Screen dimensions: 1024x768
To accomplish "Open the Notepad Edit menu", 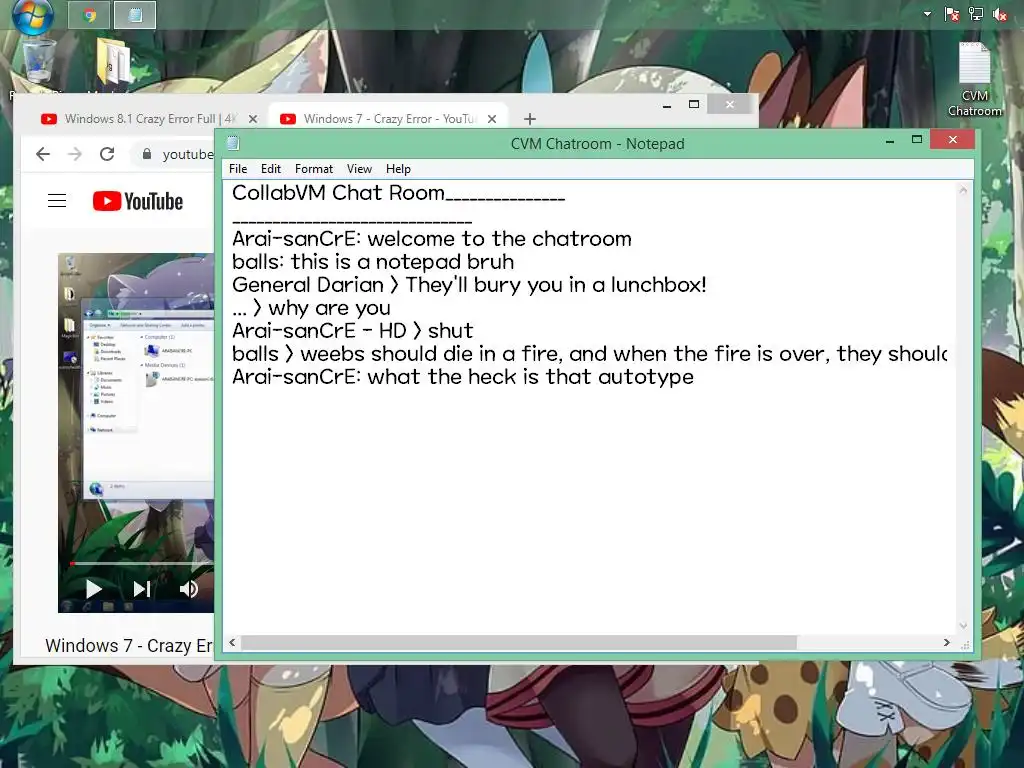I will click(270, 169).
